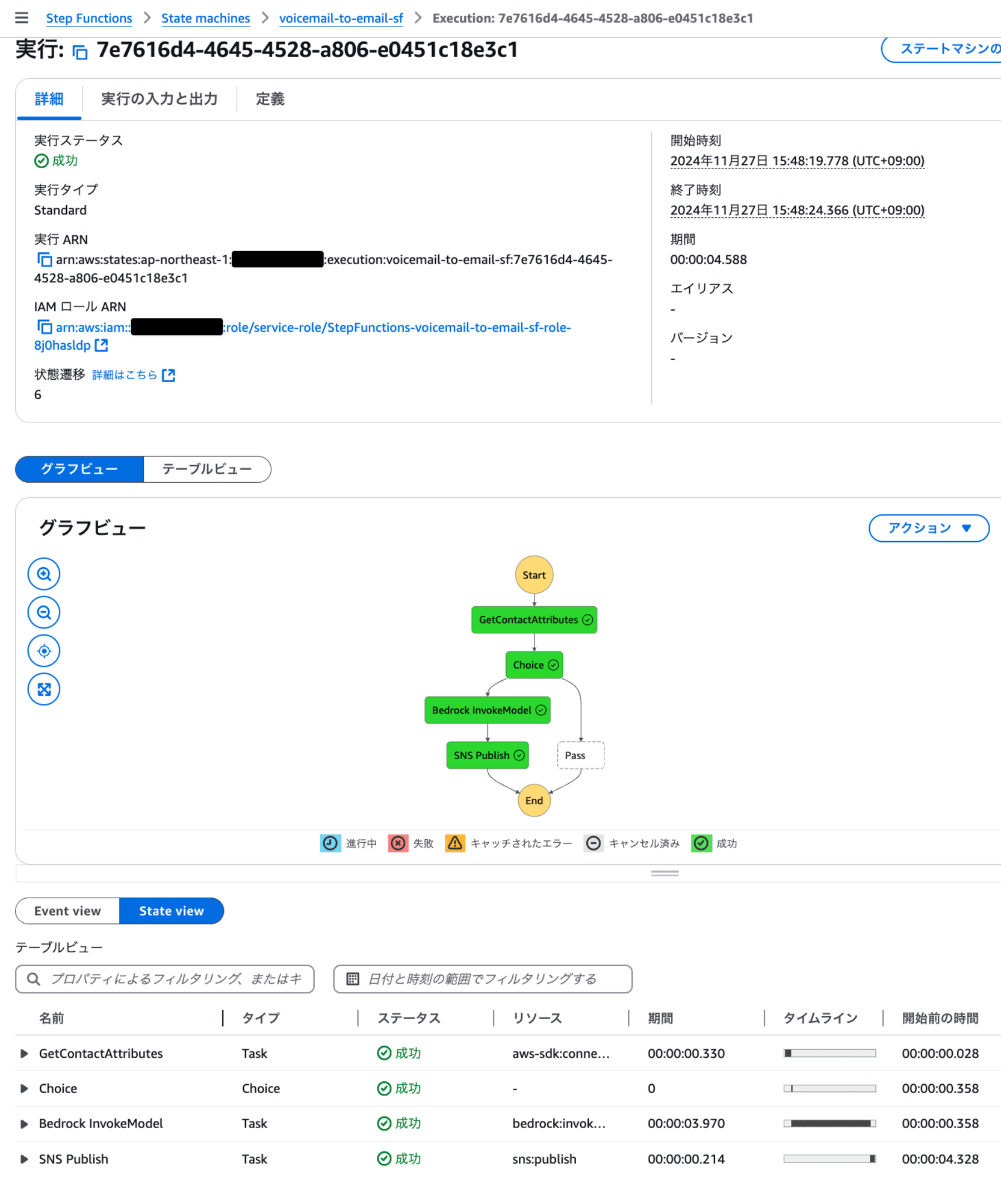
Task: Go to State machines breadcrumb
Action: (205, 18)
